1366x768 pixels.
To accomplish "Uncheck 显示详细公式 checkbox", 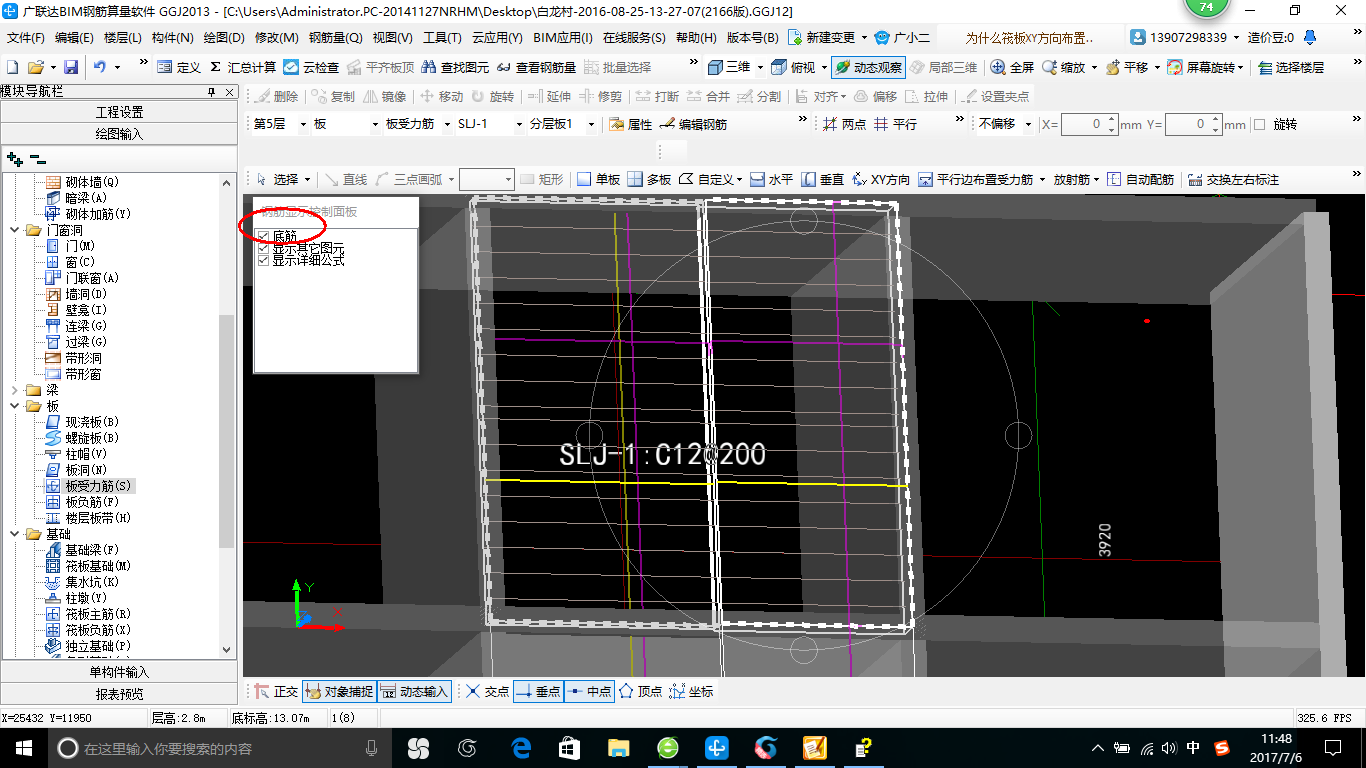I will coord(263,260).
